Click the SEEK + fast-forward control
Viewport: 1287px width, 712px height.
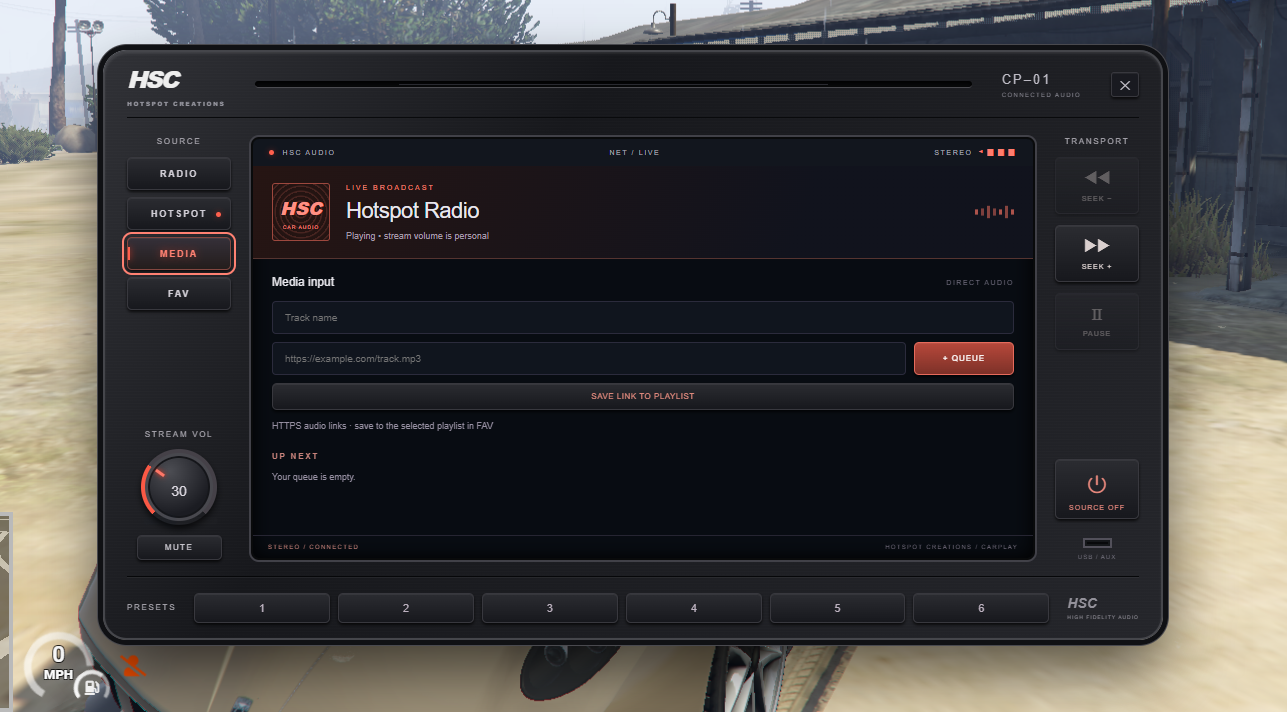coord(1096,253)
